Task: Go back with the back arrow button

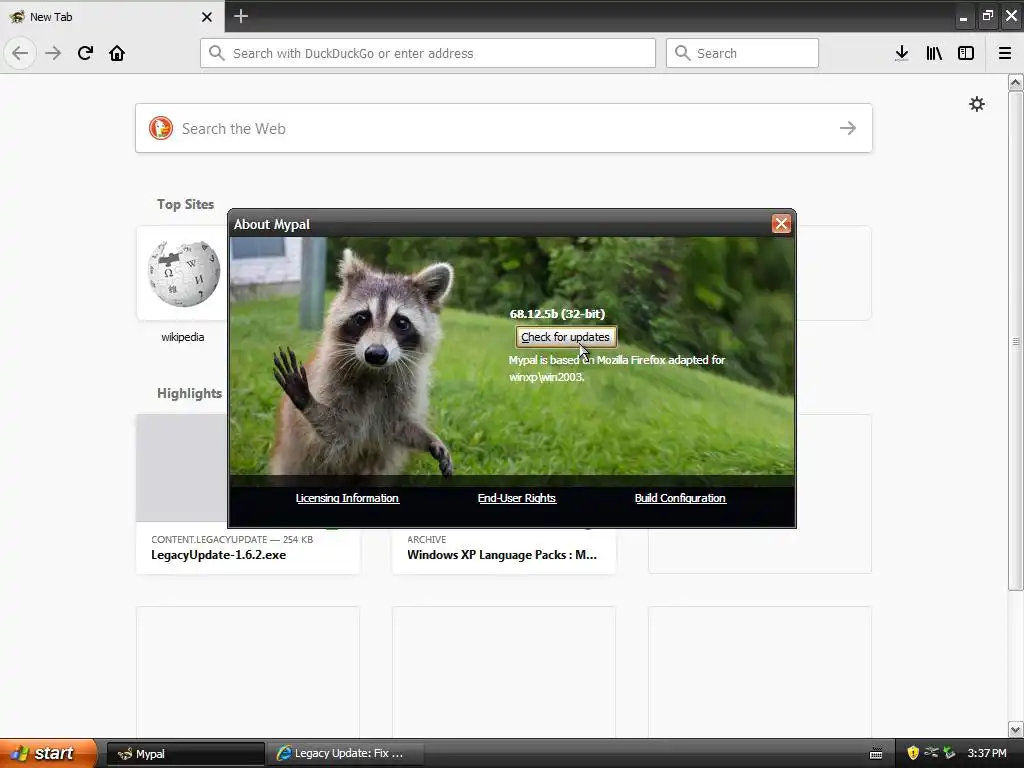Action: click(x=20, y=53)
